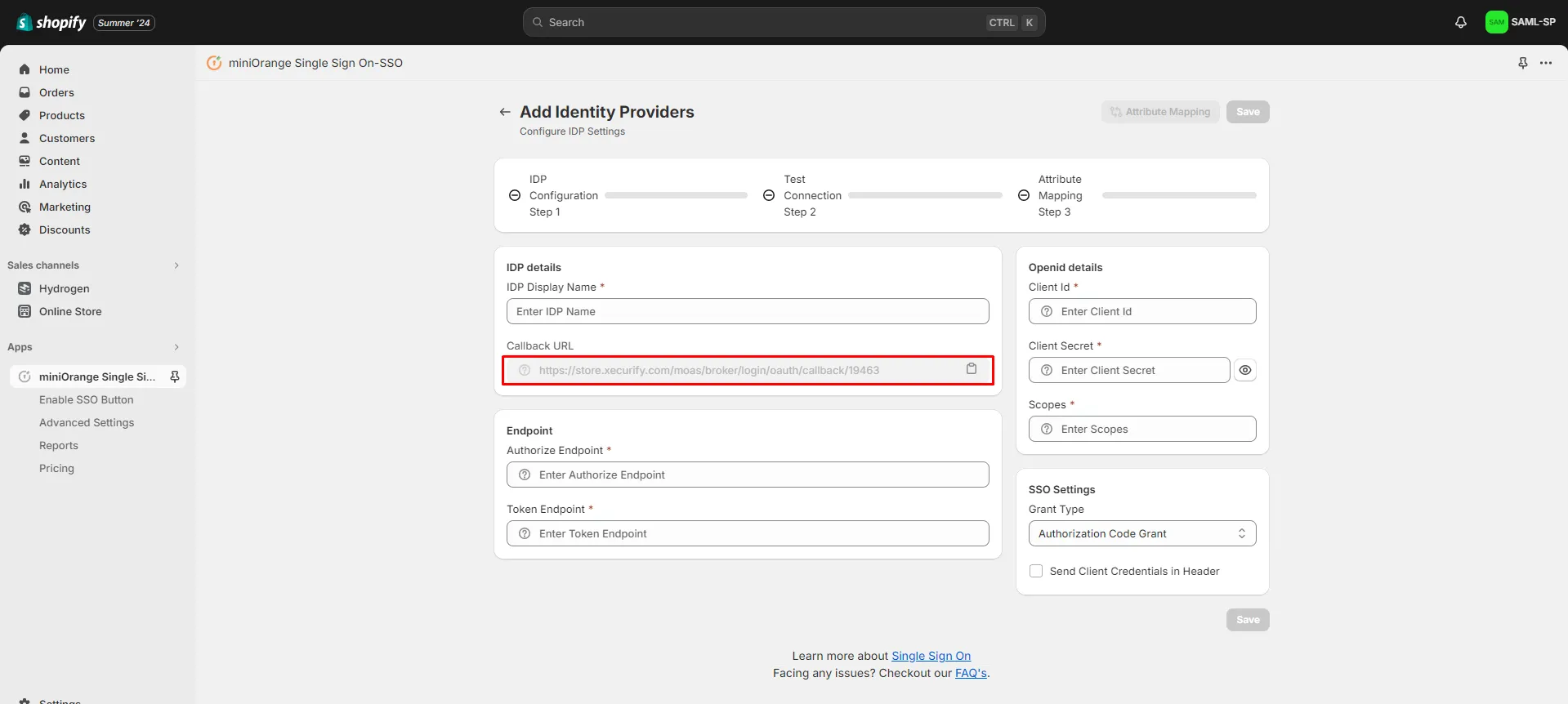Click search magnifier icon in top bar

pyautogui.click(x=538, y=22)
